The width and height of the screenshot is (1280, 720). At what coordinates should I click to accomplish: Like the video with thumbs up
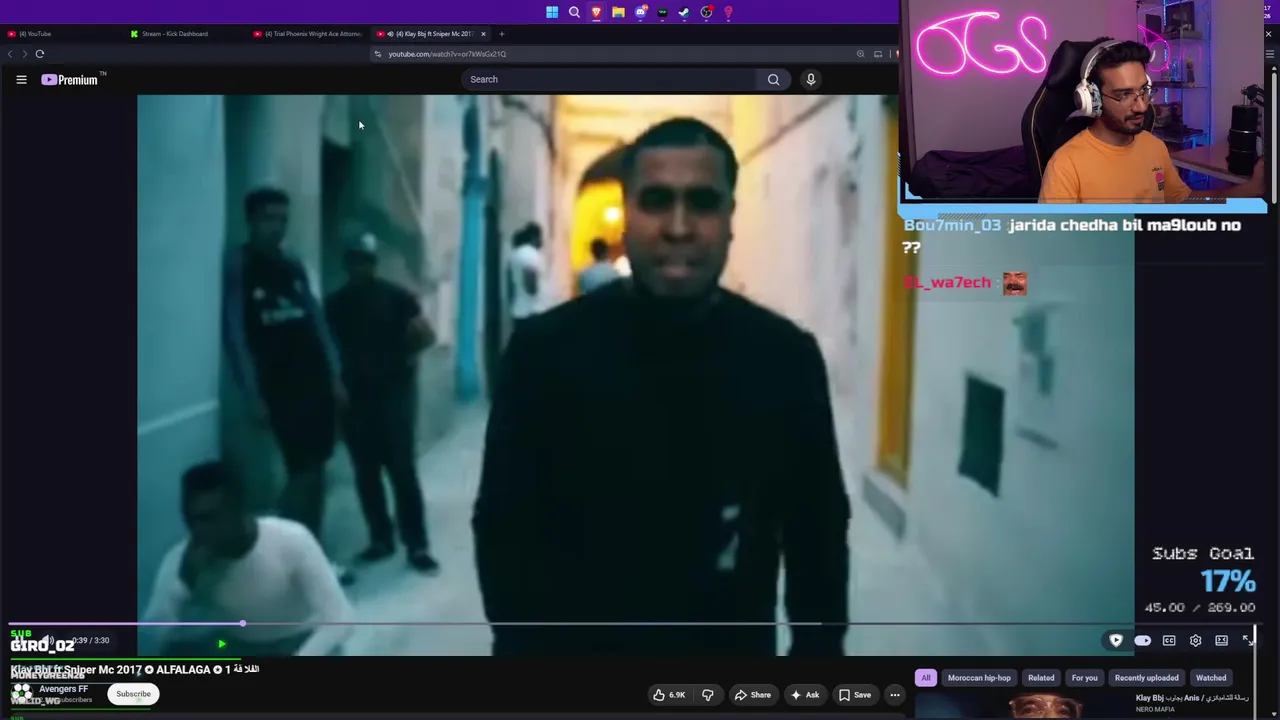pos(669,695)
